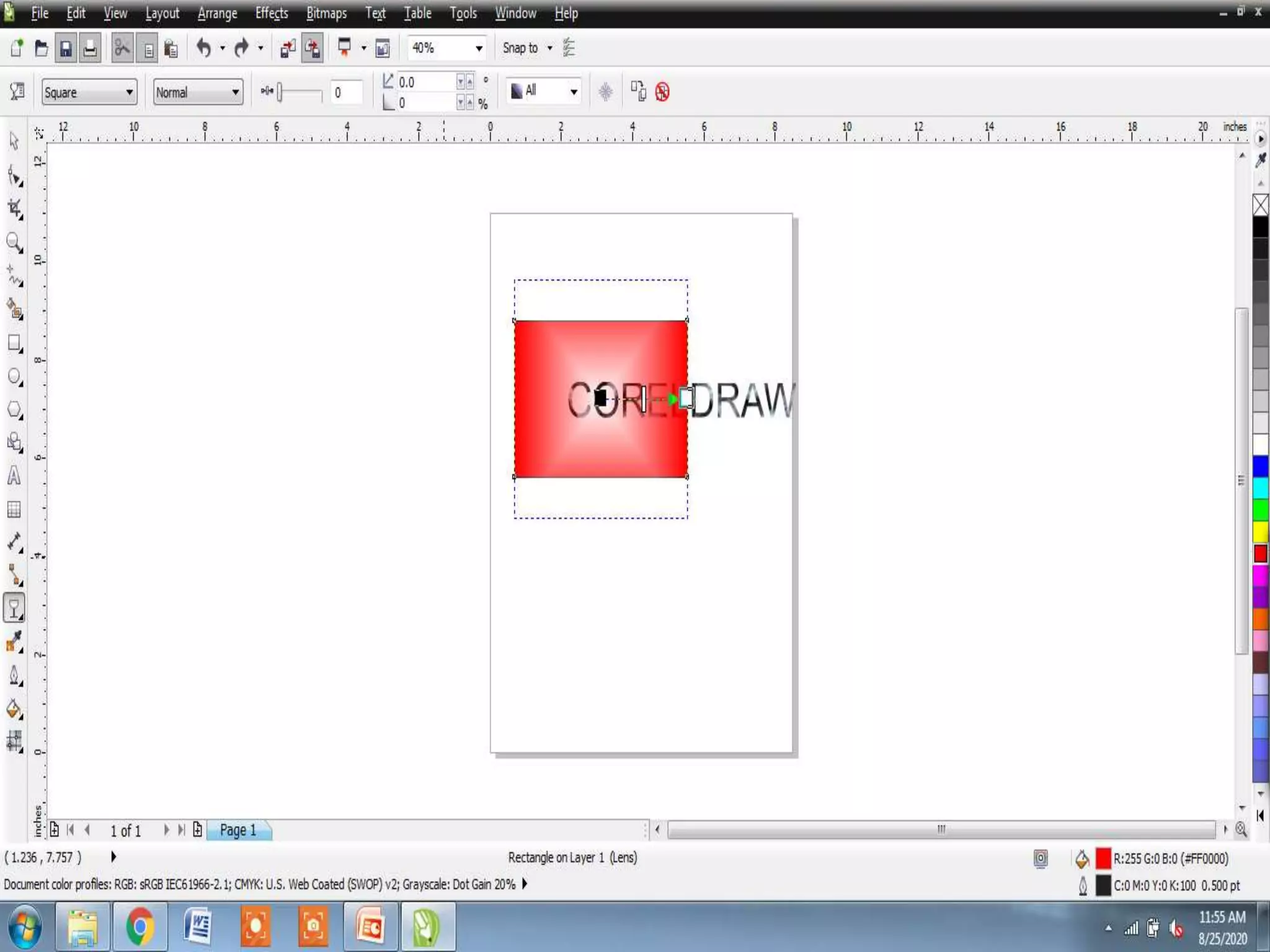The height and width of the screenshot is (952, 1270).
Task: Open the Tools menu
Action: pyautogui.click(x=463, y=13)
